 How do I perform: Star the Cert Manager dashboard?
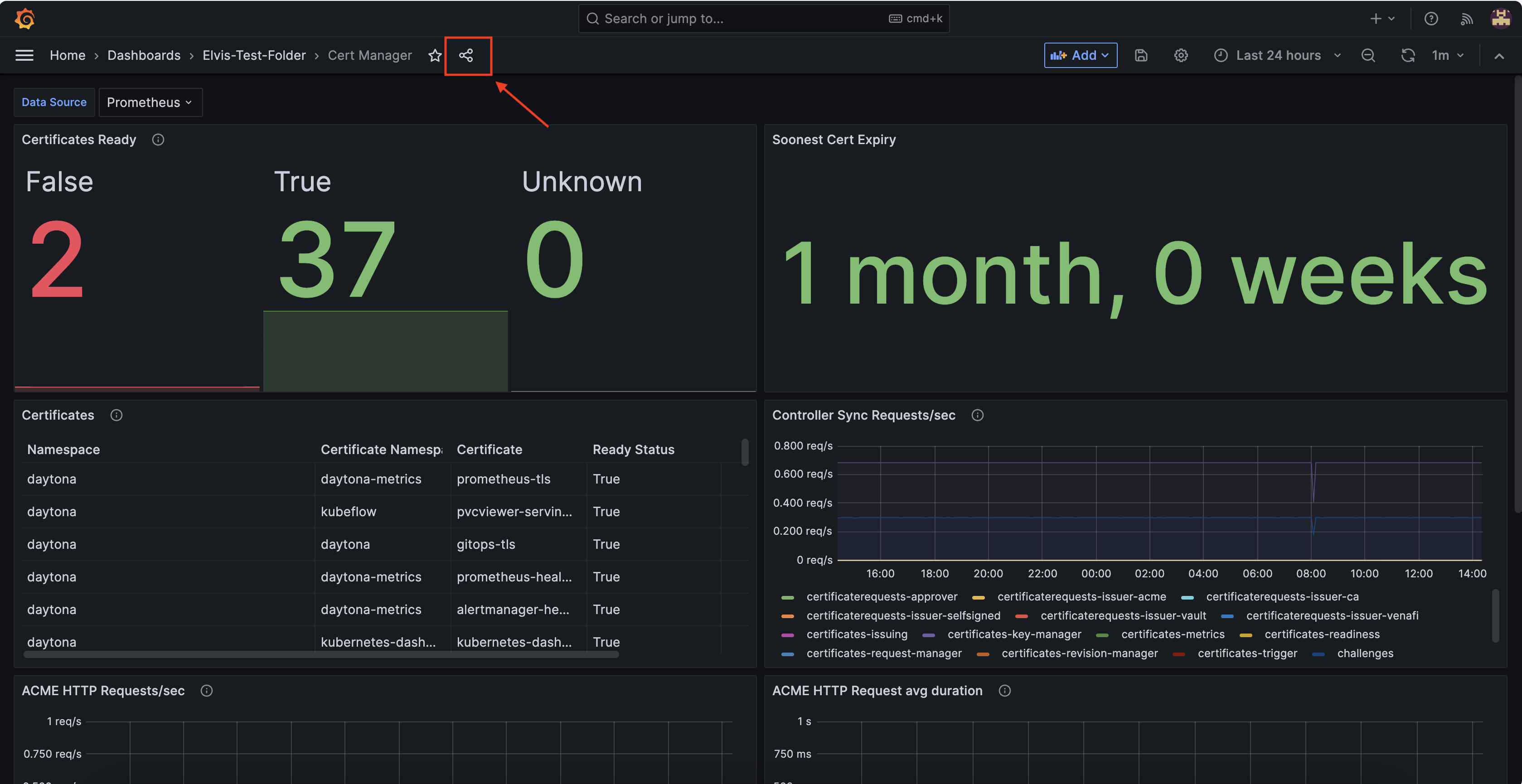coord(435,55)
